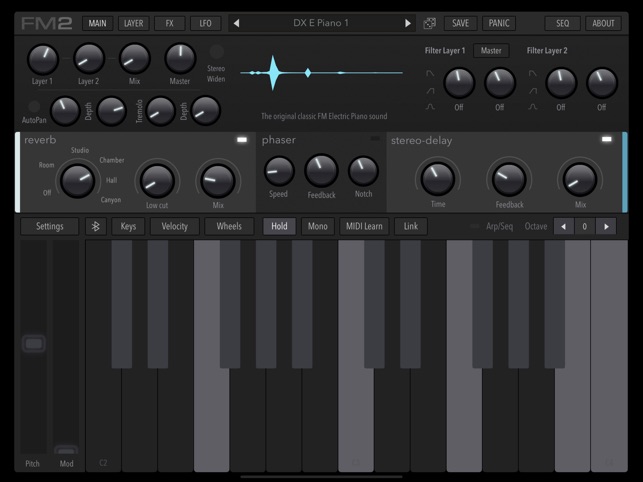Click the random preset dice icon
The height and width of the screenshot is (482, 643).
point(429,23)
